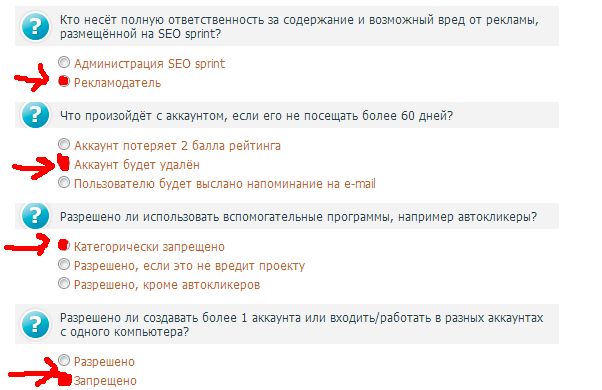Click the "Администрация SEO sprint" answer label
602x390 pixels.
pyautogui.click(x=149, y=64)
